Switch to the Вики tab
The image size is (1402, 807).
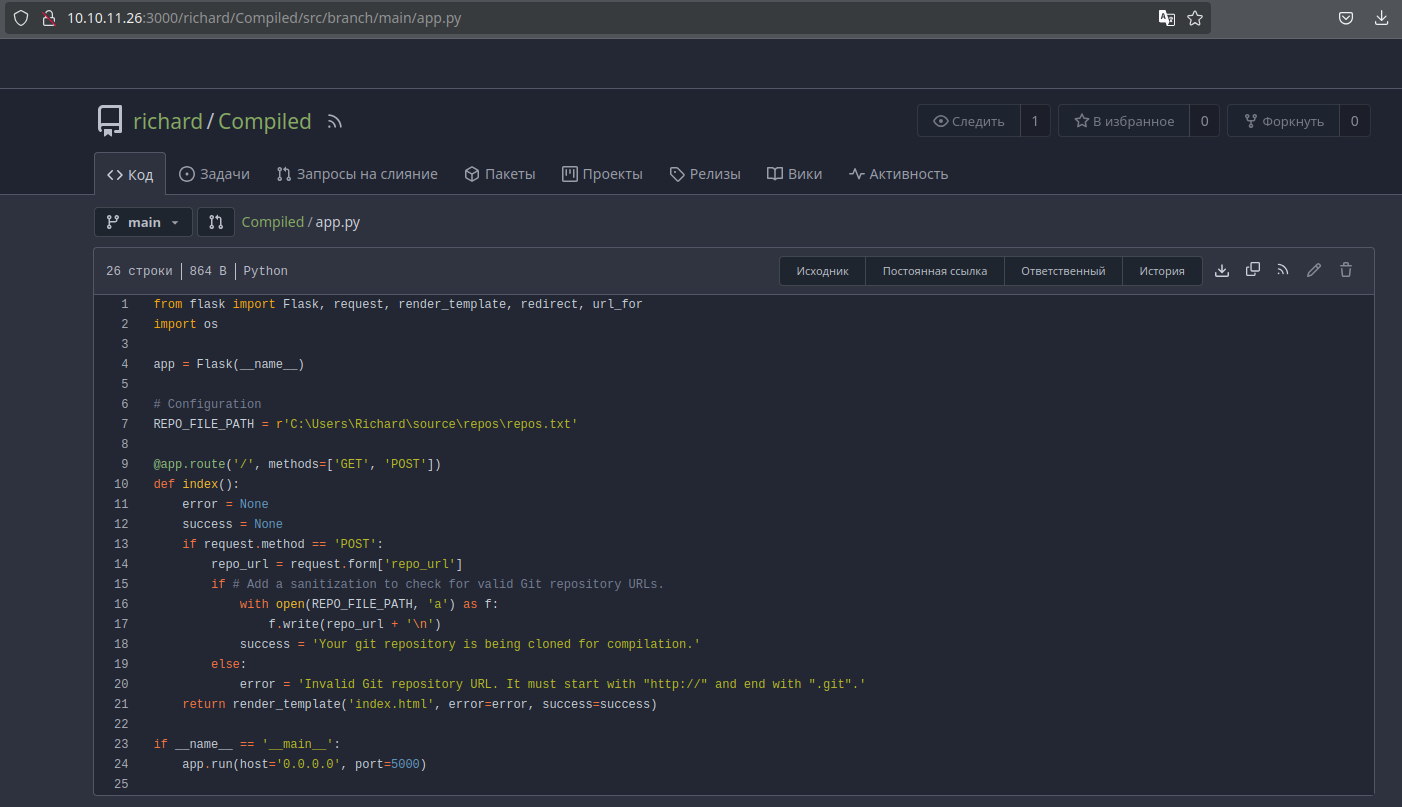click(x=795, y=174)
